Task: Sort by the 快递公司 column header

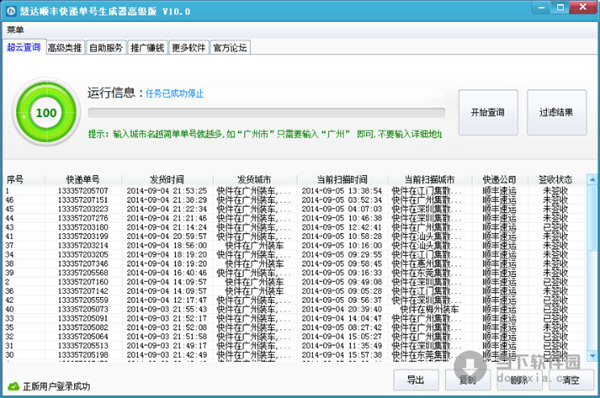Action: click(499, 179)
